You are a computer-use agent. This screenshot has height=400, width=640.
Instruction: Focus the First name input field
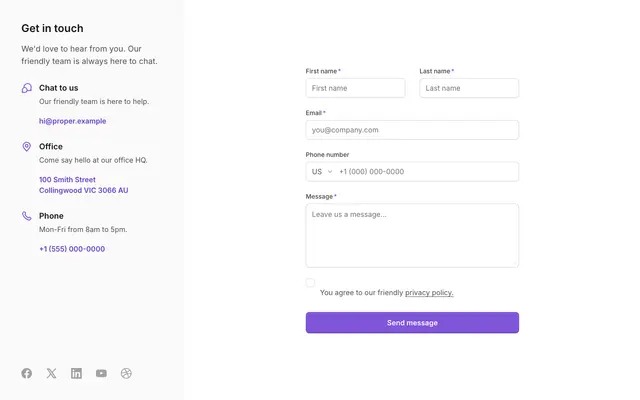point(356,88)
